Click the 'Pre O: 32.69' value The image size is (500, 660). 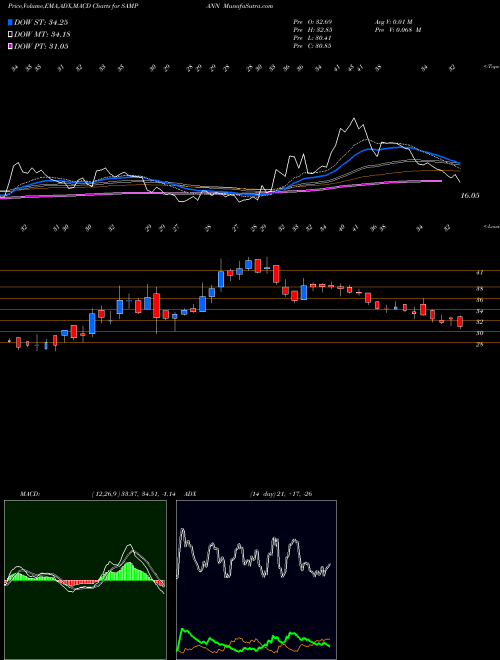(312, 21)
